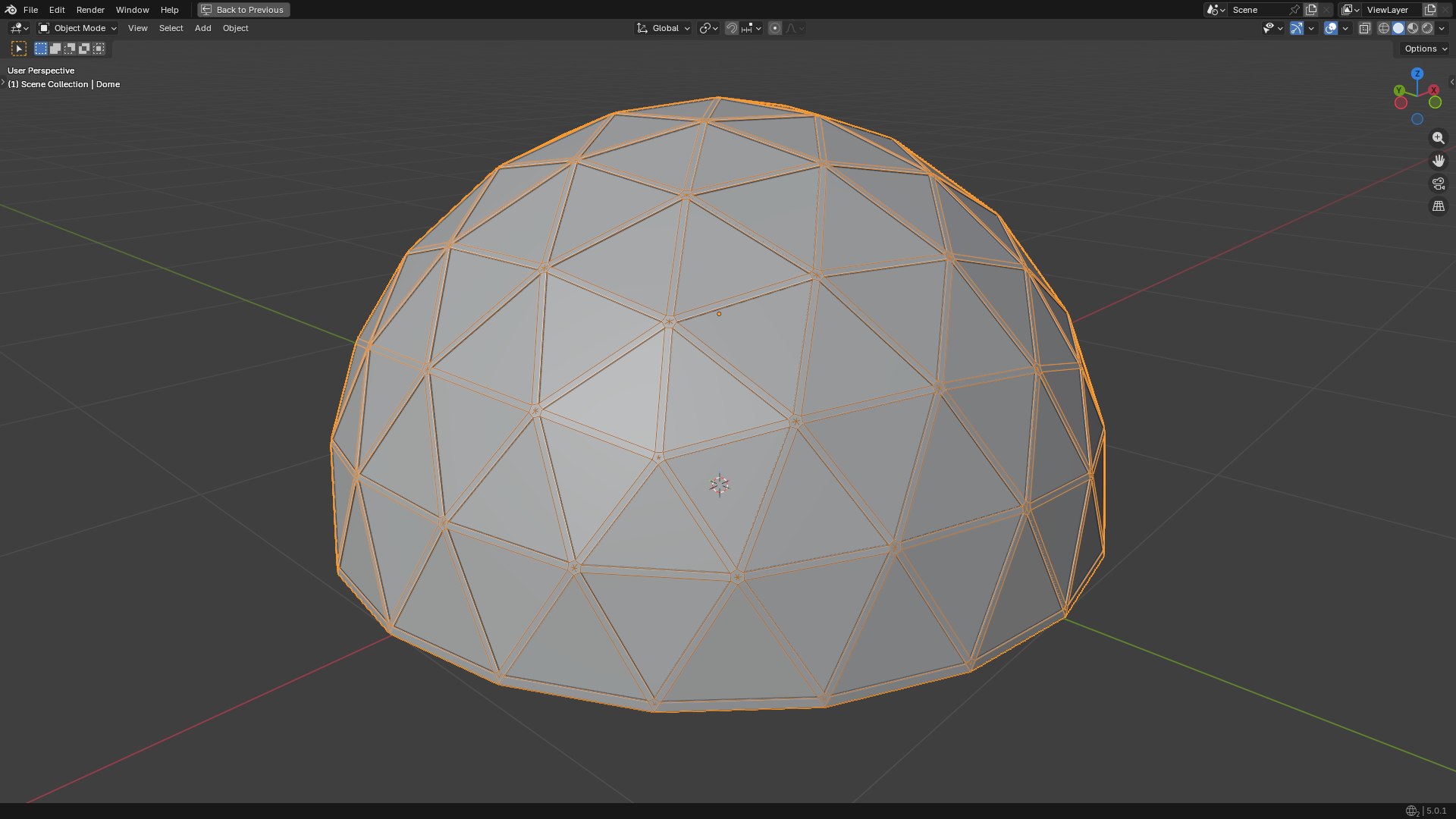Screen dimensions: 1456x819
Task: Select the Tweak select tool icon
Action: pyautogui.click(x=19, y=49)
